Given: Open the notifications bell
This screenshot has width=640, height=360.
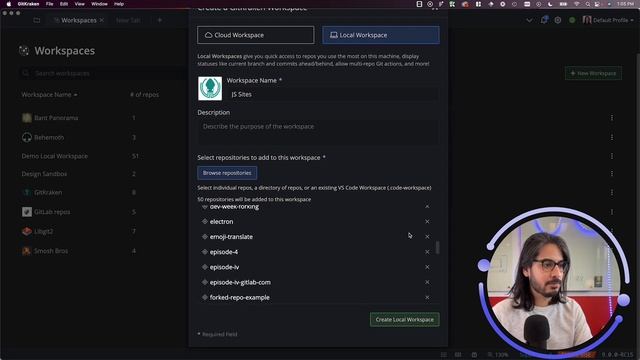Looking at the screenshot, I should pyautogui.click(x=544, y=20).
